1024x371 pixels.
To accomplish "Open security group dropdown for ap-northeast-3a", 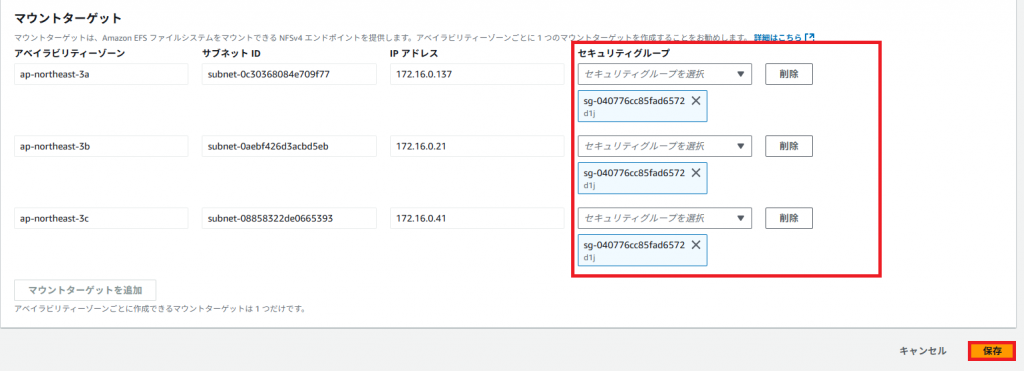I will [664, 74].
